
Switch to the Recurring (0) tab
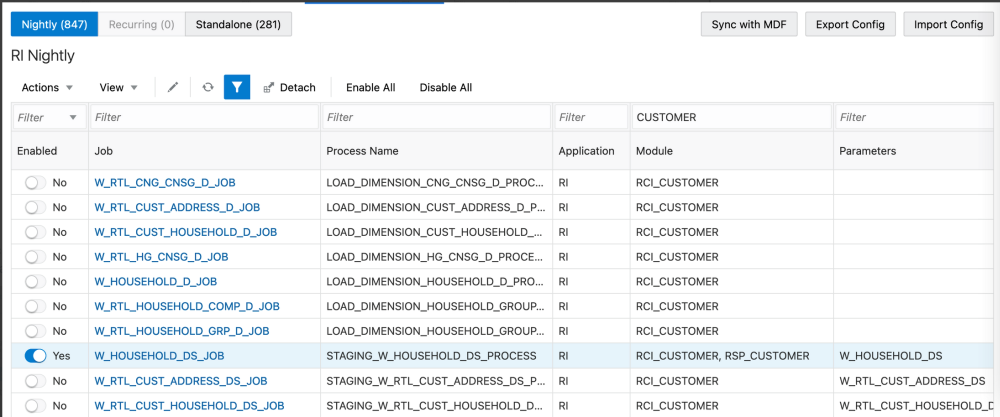point(142,24)
